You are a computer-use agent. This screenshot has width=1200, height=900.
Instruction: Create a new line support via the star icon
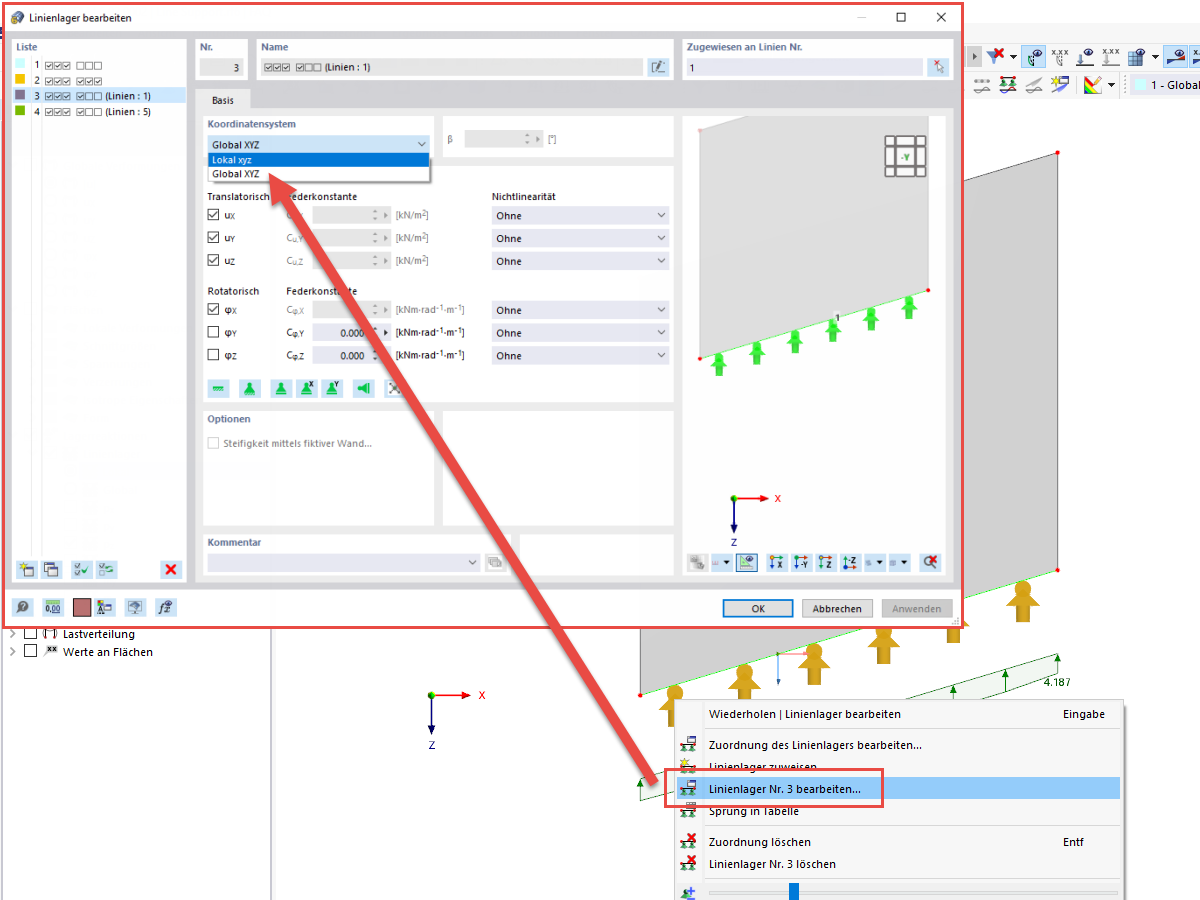point(27,569)
